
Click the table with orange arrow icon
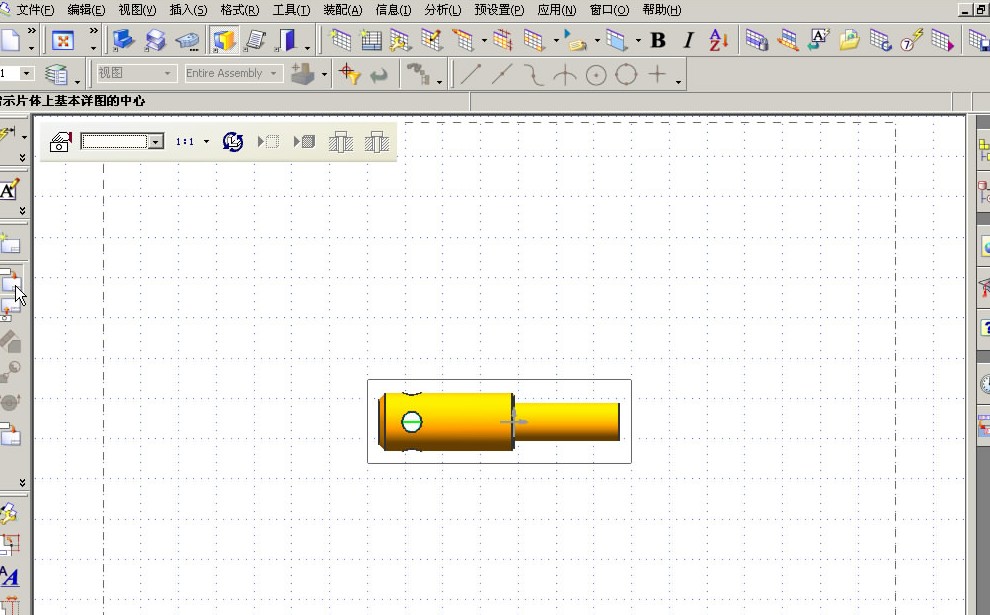pos(788,40)
